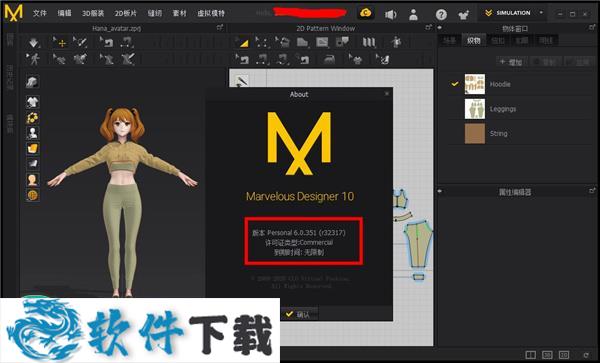The image size is (600, 363).
Task: Click the shirt arrow tool in 2D toolbar second row
Action: coord(355,59)
